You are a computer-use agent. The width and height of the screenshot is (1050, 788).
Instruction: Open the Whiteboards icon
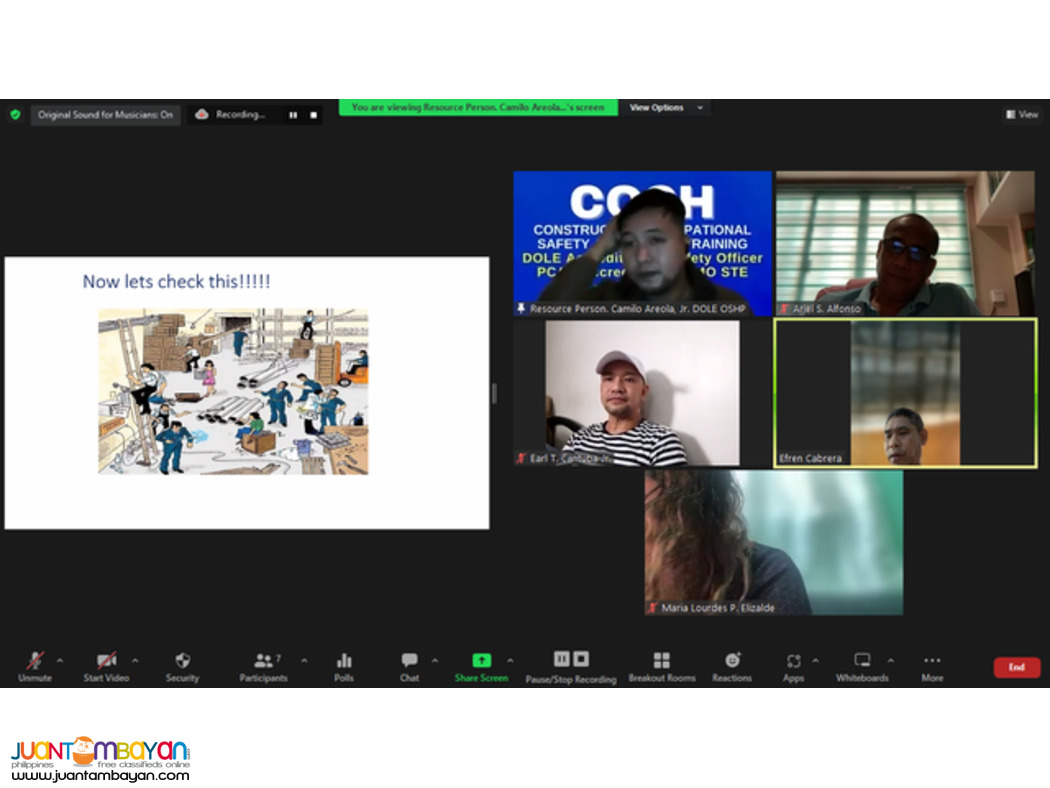[x=862, y=661]
